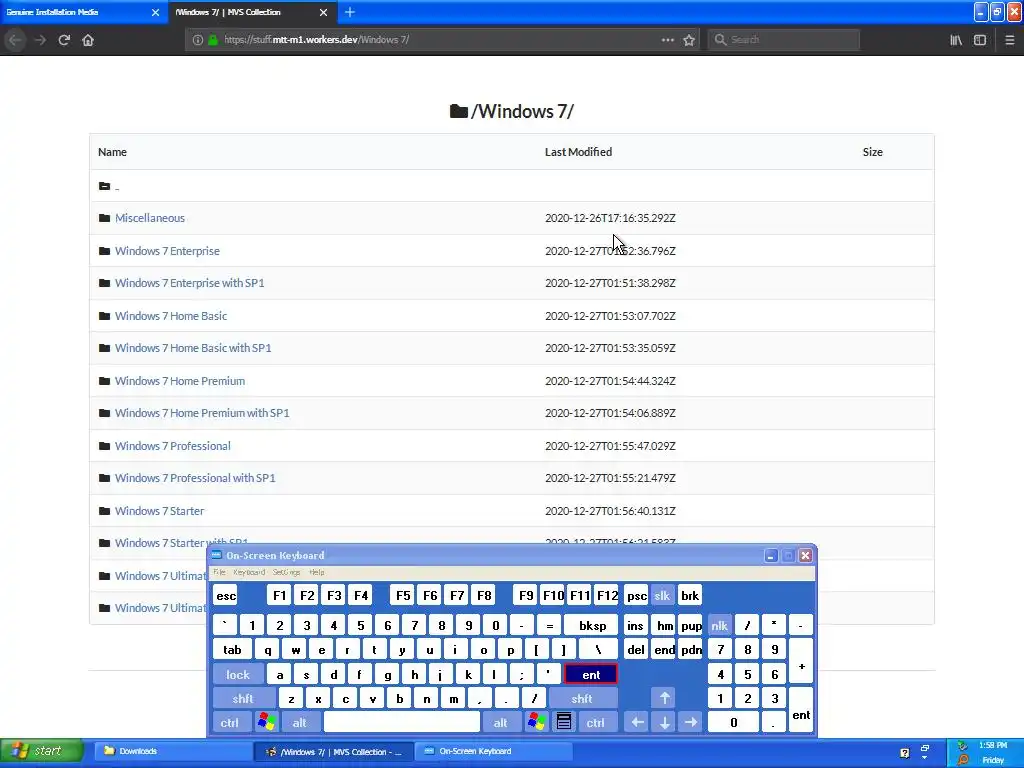Open Windows 7 Professional with SP1 folder
Viewport: 1024px width, 768px height.
coord(195,478)
